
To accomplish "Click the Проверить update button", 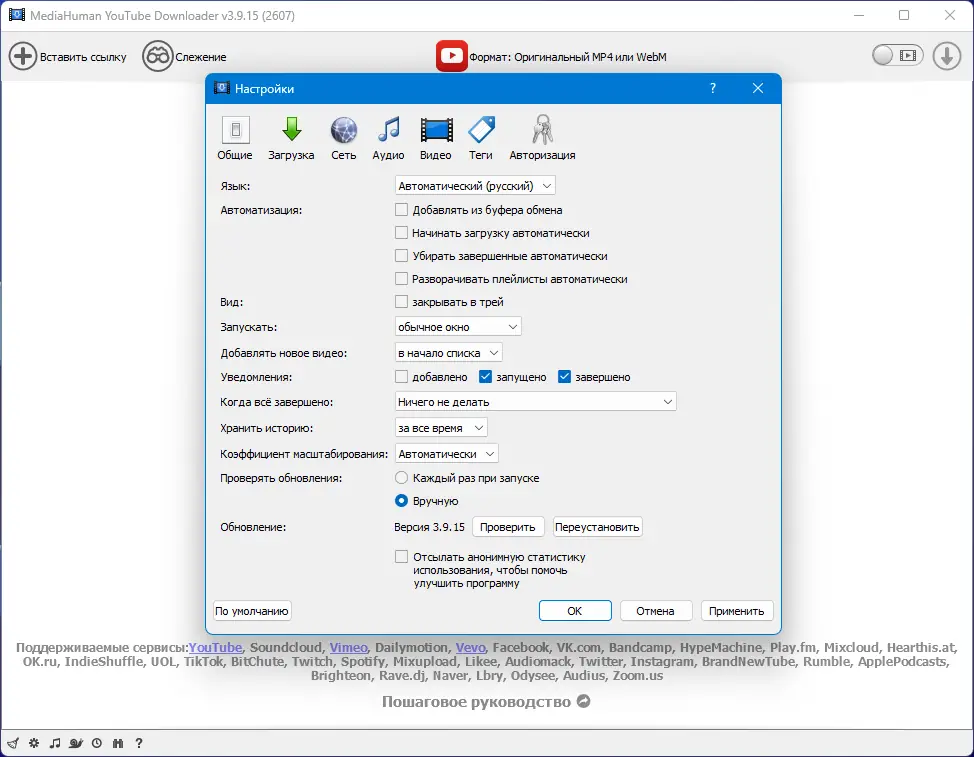I will pyautogui.click(x=508, y=527).
